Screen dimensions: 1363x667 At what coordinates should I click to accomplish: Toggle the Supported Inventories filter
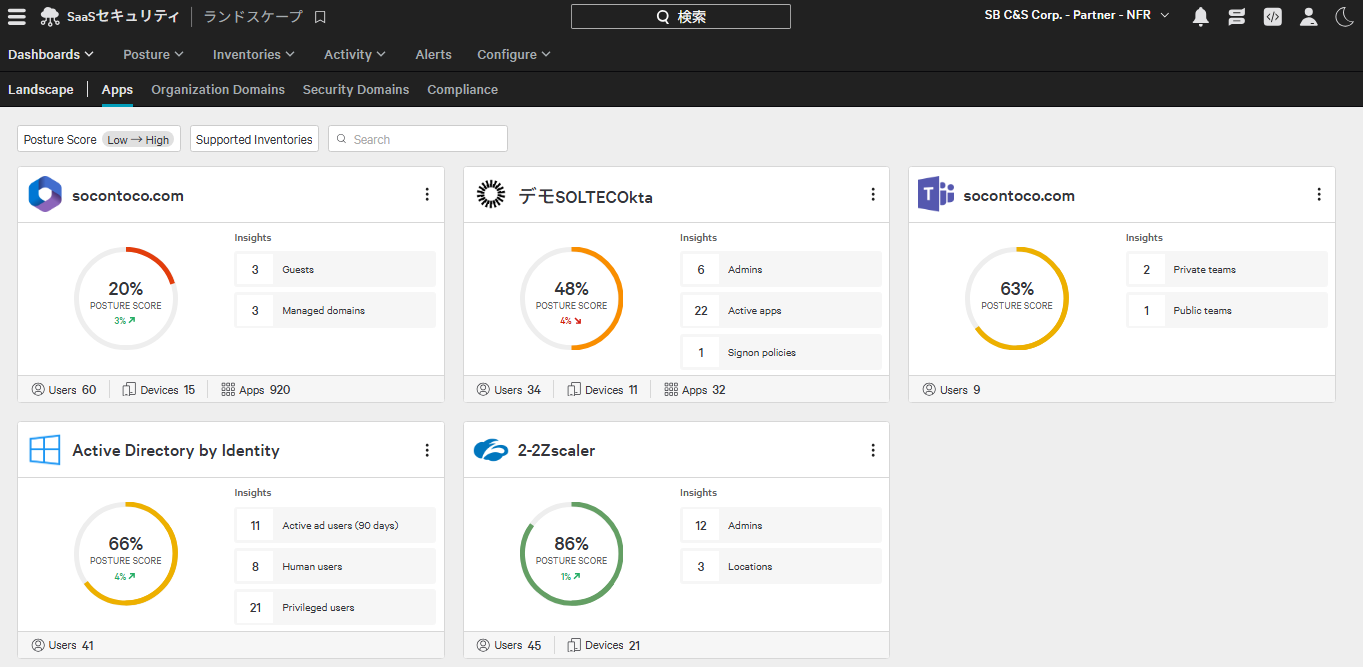point(254,139)
